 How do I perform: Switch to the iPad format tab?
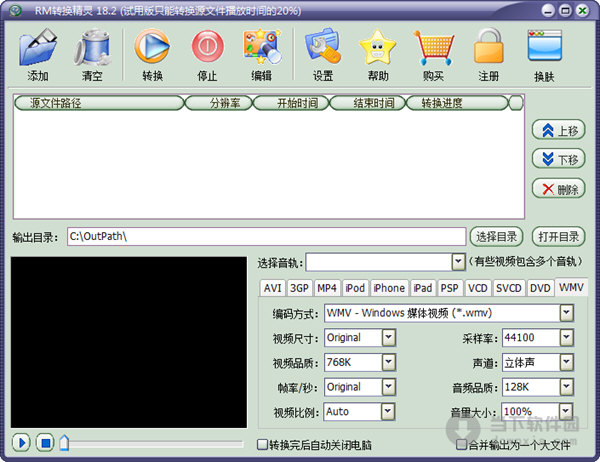pos(422,288)
